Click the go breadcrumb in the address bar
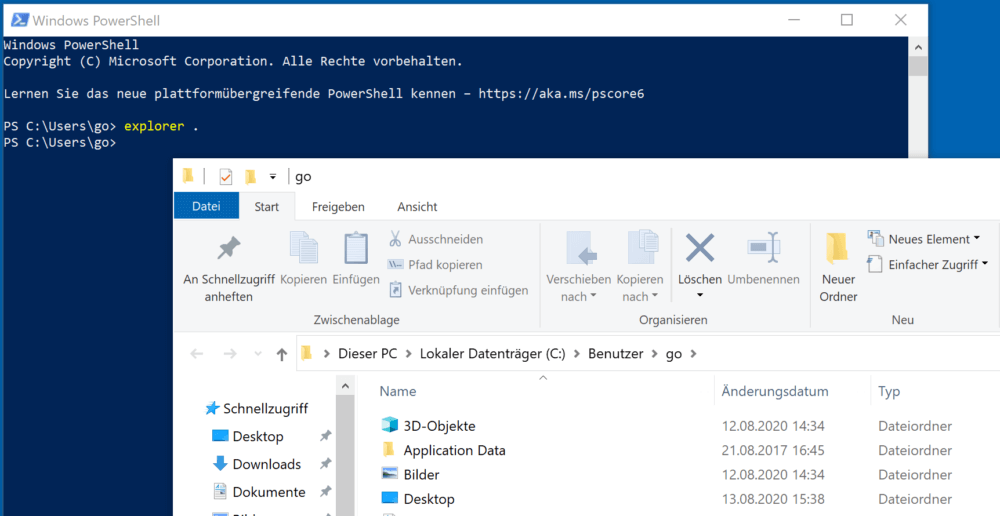Image resolution: width=1000 pixels, height=516 pixels. (x=674, y=354)
